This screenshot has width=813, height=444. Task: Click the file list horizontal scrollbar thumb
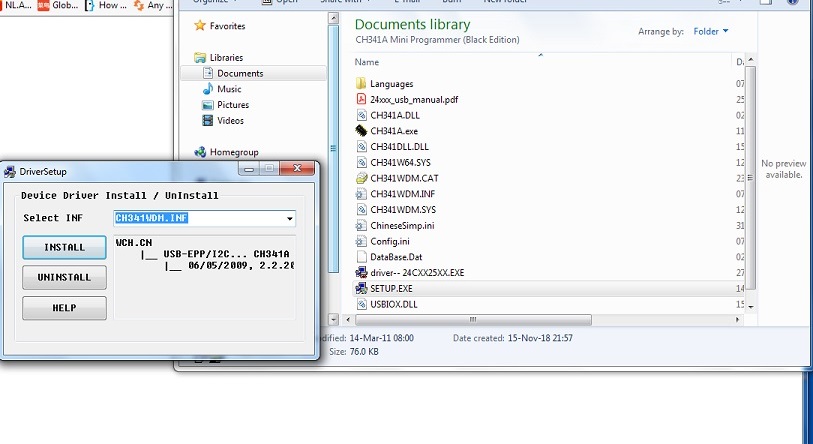coord(473,320)
